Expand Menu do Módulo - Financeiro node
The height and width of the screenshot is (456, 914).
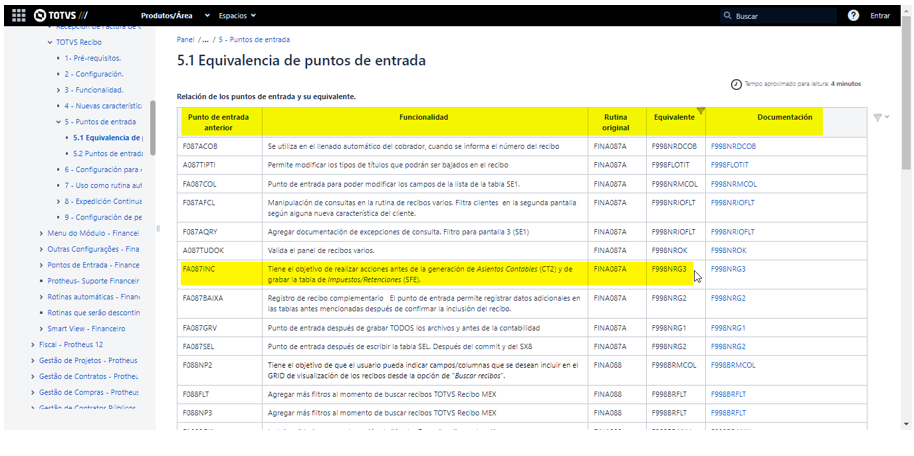coord(41,233)
